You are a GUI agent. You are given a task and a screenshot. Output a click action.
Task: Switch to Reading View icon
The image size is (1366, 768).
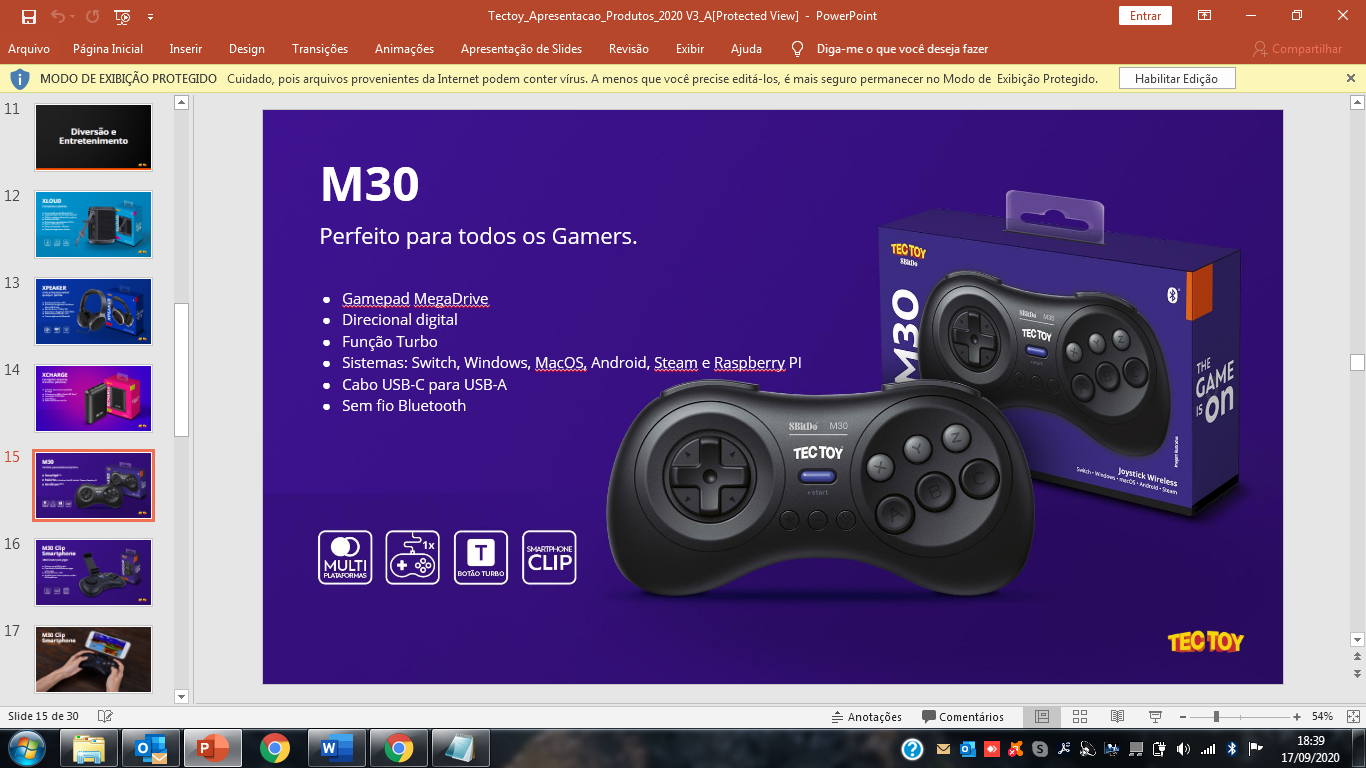point(1118,716)
